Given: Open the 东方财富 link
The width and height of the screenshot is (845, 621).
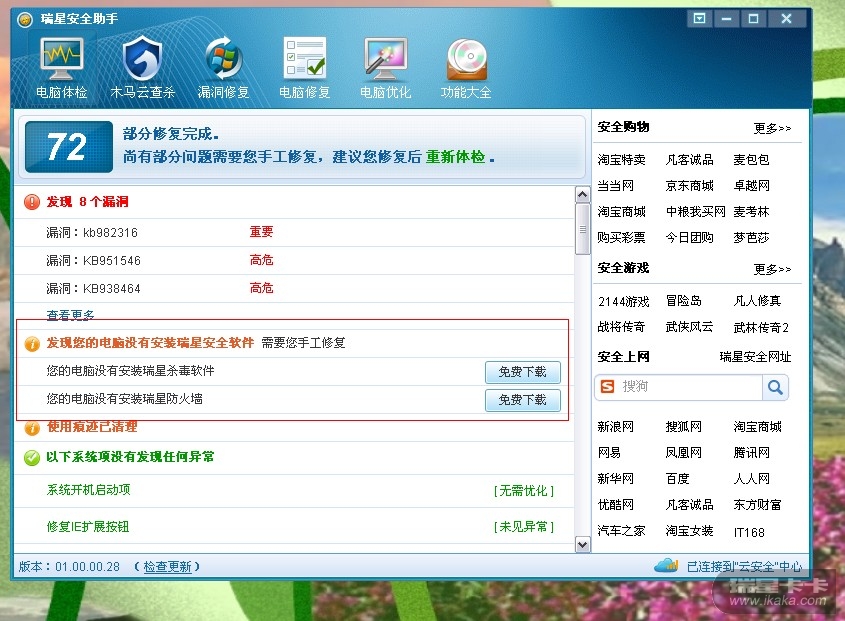Looking at the screenshot, I should point(757,505).
